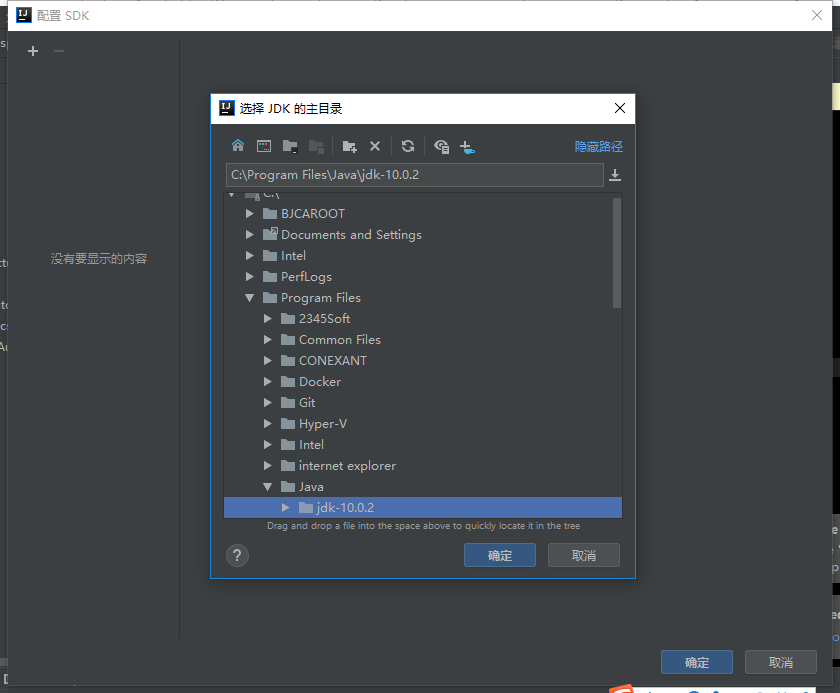The image size is (840, 693).
Task: Click 取消 in the JDK directory dialog
Action: 584,555
